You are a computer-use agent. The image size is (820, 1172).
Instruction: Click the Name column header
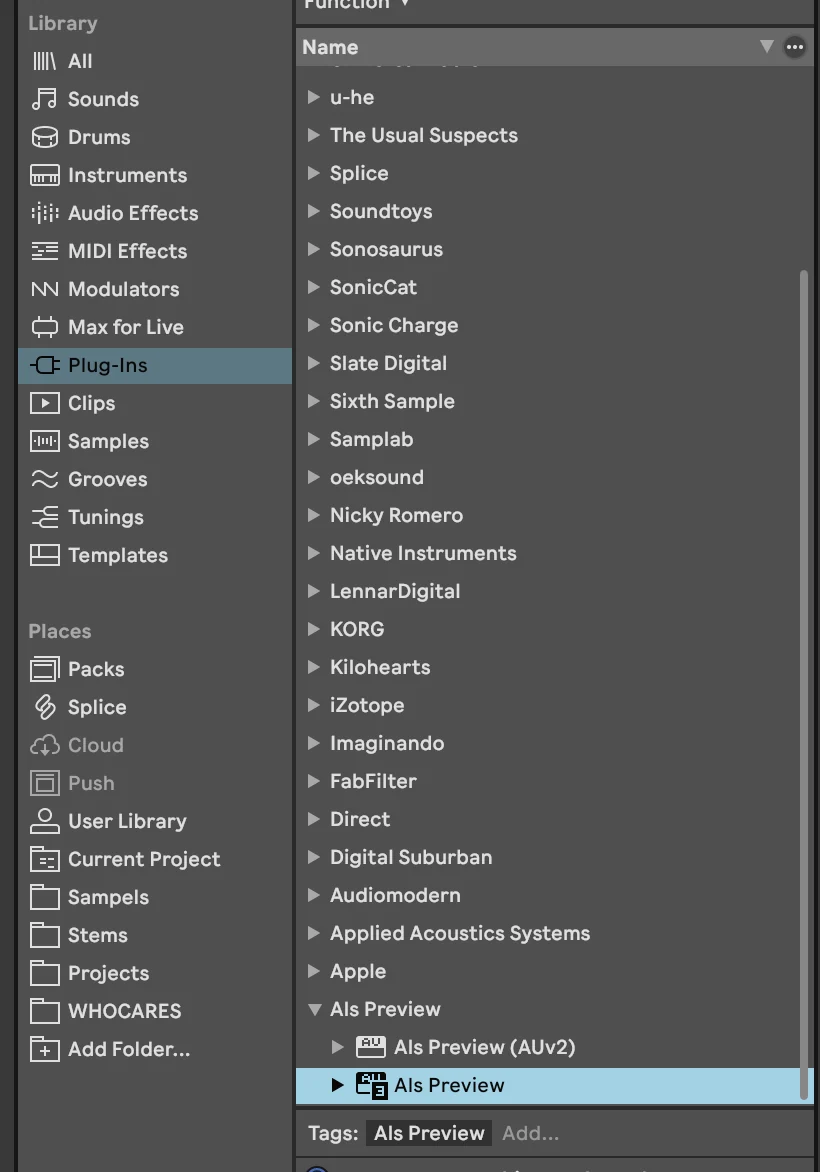click(x=555, y=47)
